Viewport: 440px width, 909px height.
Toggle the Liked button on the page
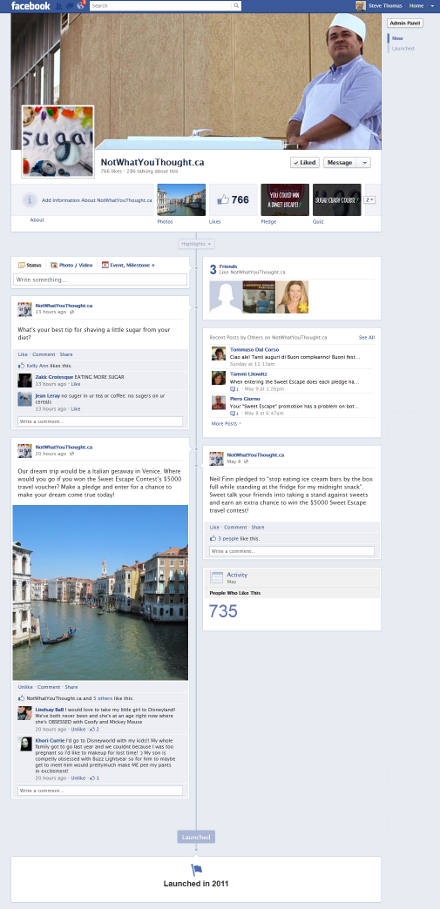point(304,163)
